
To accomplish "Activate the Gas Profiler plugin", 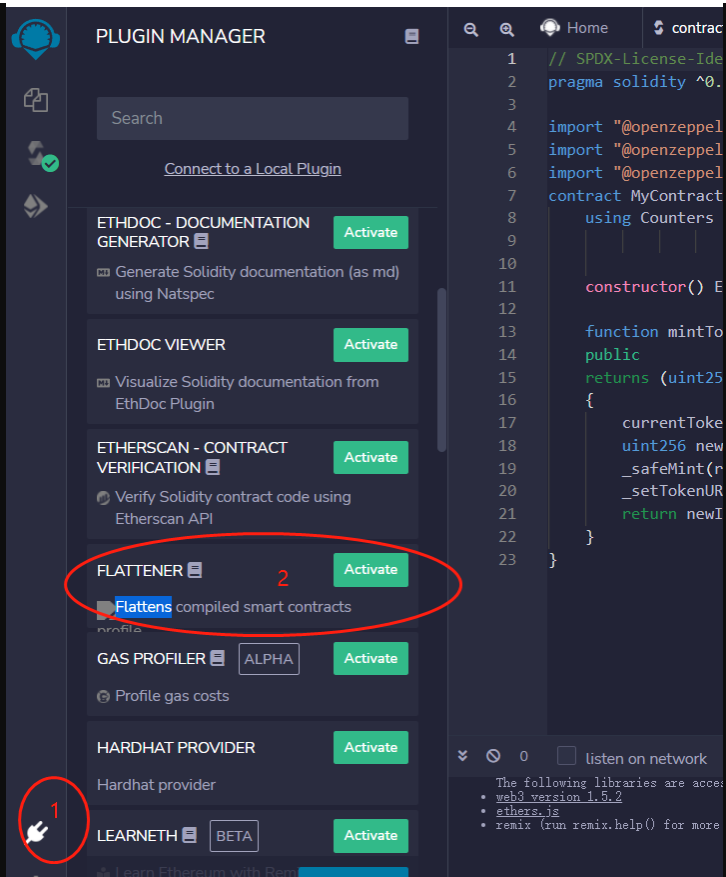I will 371,658.
